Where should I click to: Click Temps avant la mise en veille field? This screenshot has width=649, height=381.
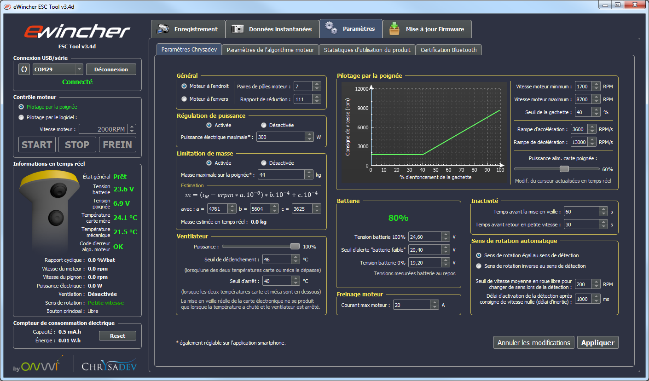(585, 212)
